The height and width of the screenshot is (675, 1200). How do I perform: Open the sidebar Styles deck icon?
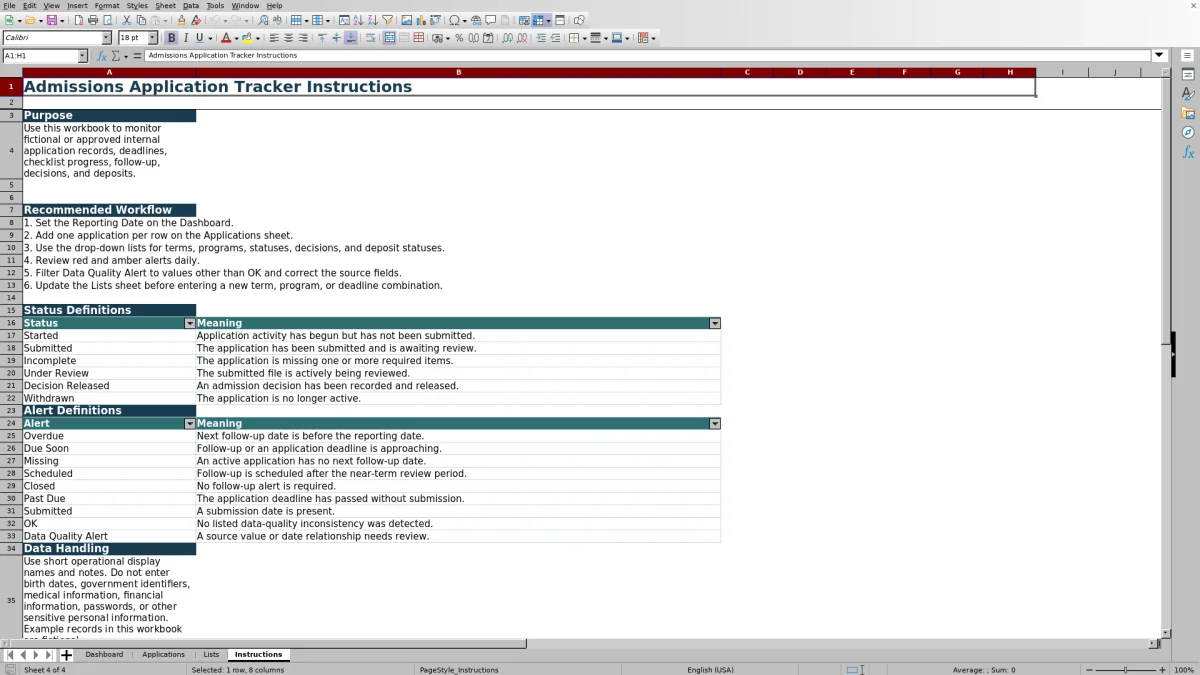pos(1188,94)
